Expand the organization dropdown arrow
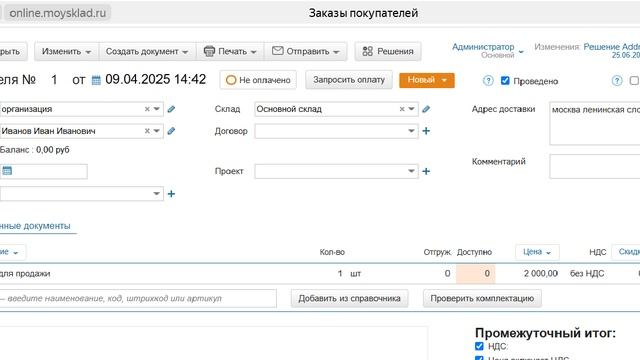The image size is (640, 360). (x=157, y=109)
